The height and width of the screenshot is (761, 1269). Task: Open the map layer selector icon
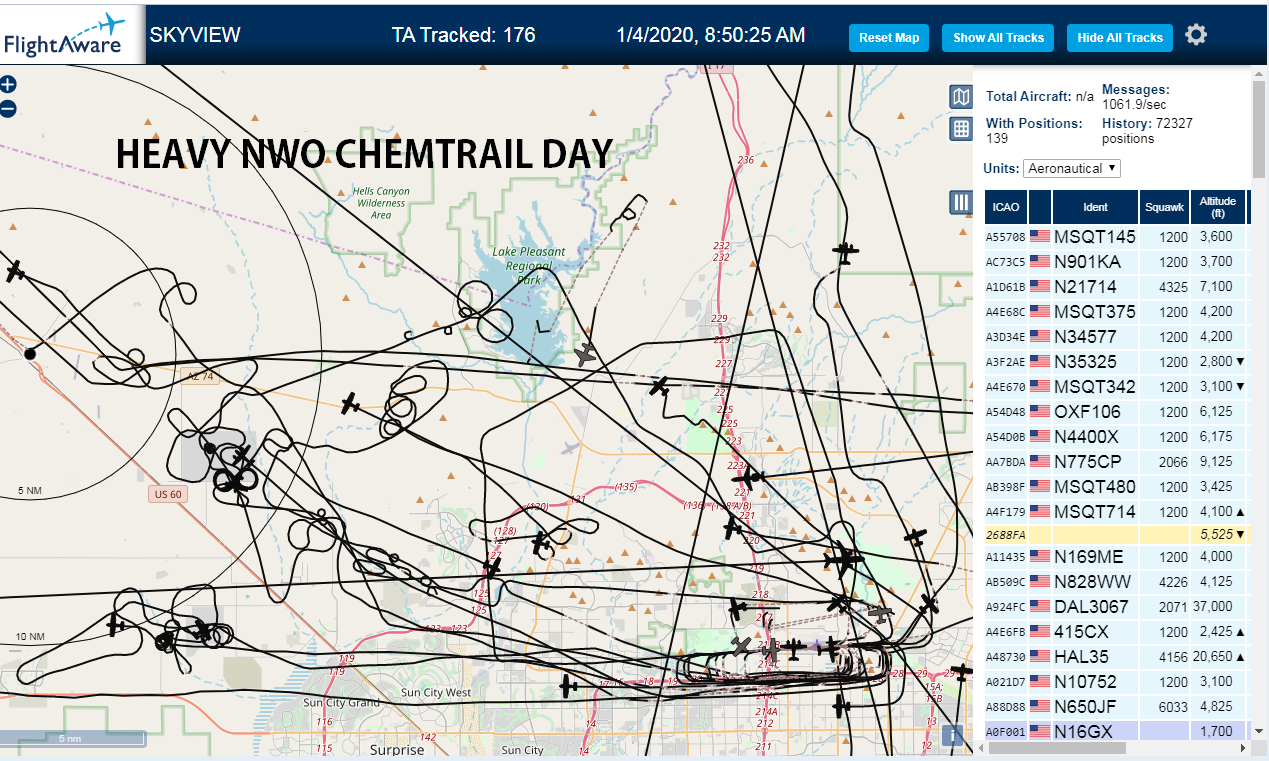[x=960, y=97]
